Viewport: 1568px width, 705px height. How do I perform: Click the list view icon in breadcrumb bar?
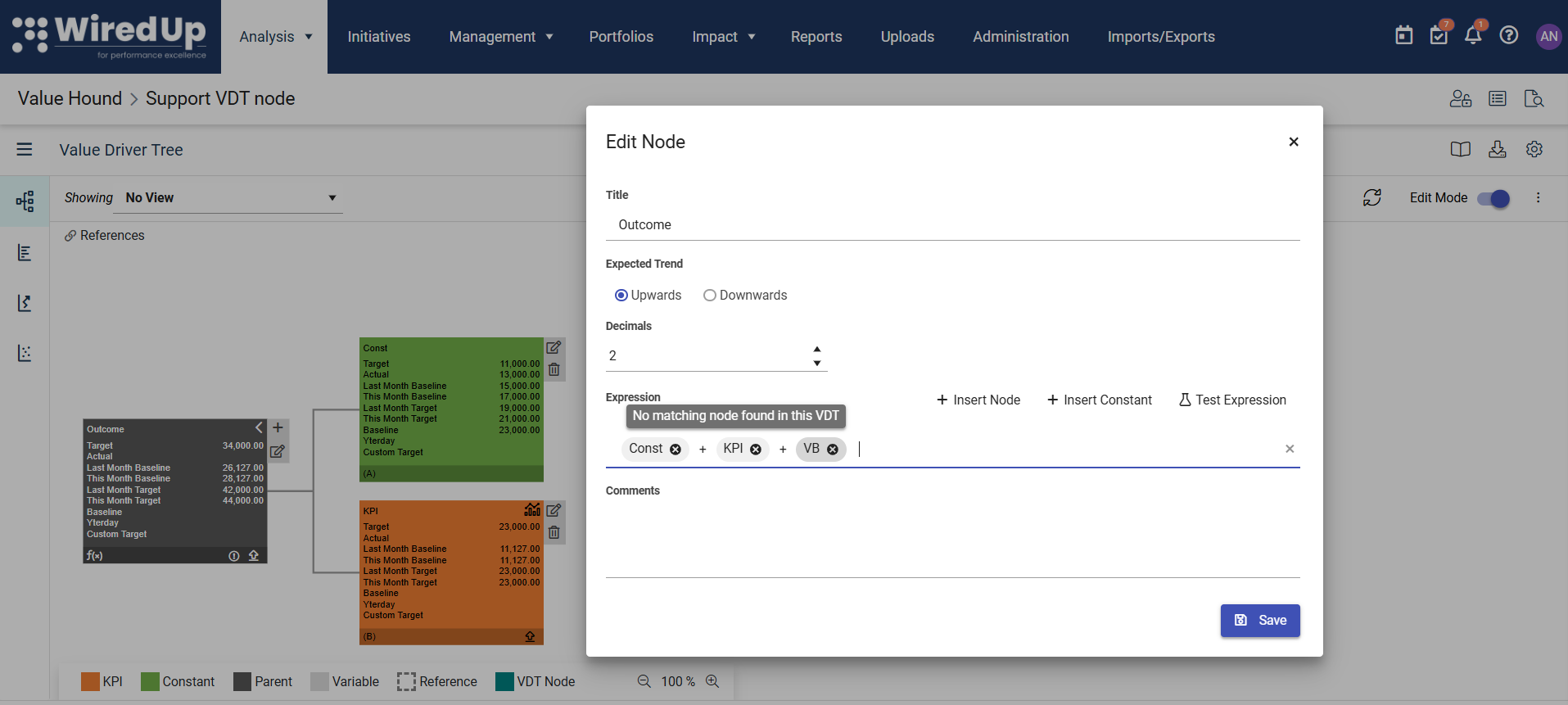(1498, 98)
